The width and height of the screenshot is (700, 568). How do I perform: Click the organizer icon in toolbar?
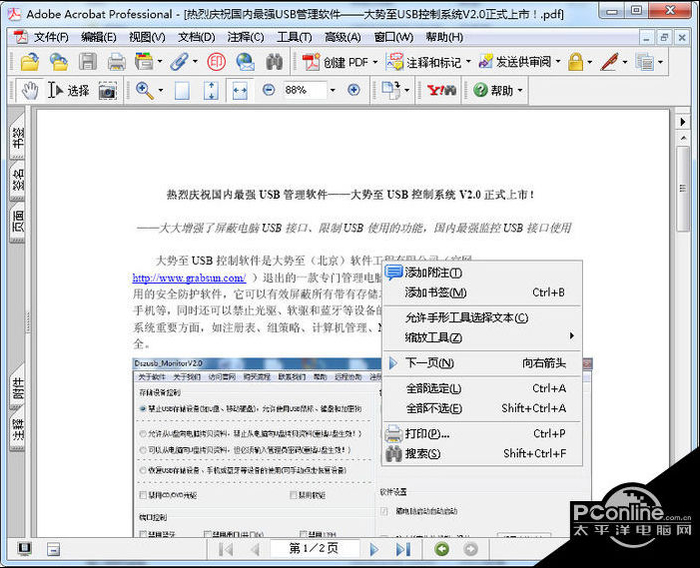[144, 62]
